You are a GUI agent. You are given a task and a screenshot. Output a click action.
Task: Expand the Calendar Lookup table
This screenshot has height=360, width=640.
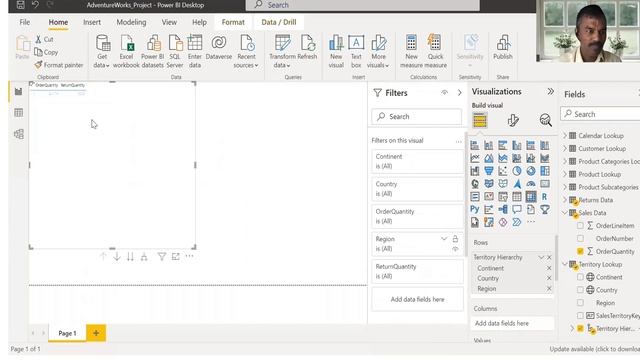coord(565,136)
